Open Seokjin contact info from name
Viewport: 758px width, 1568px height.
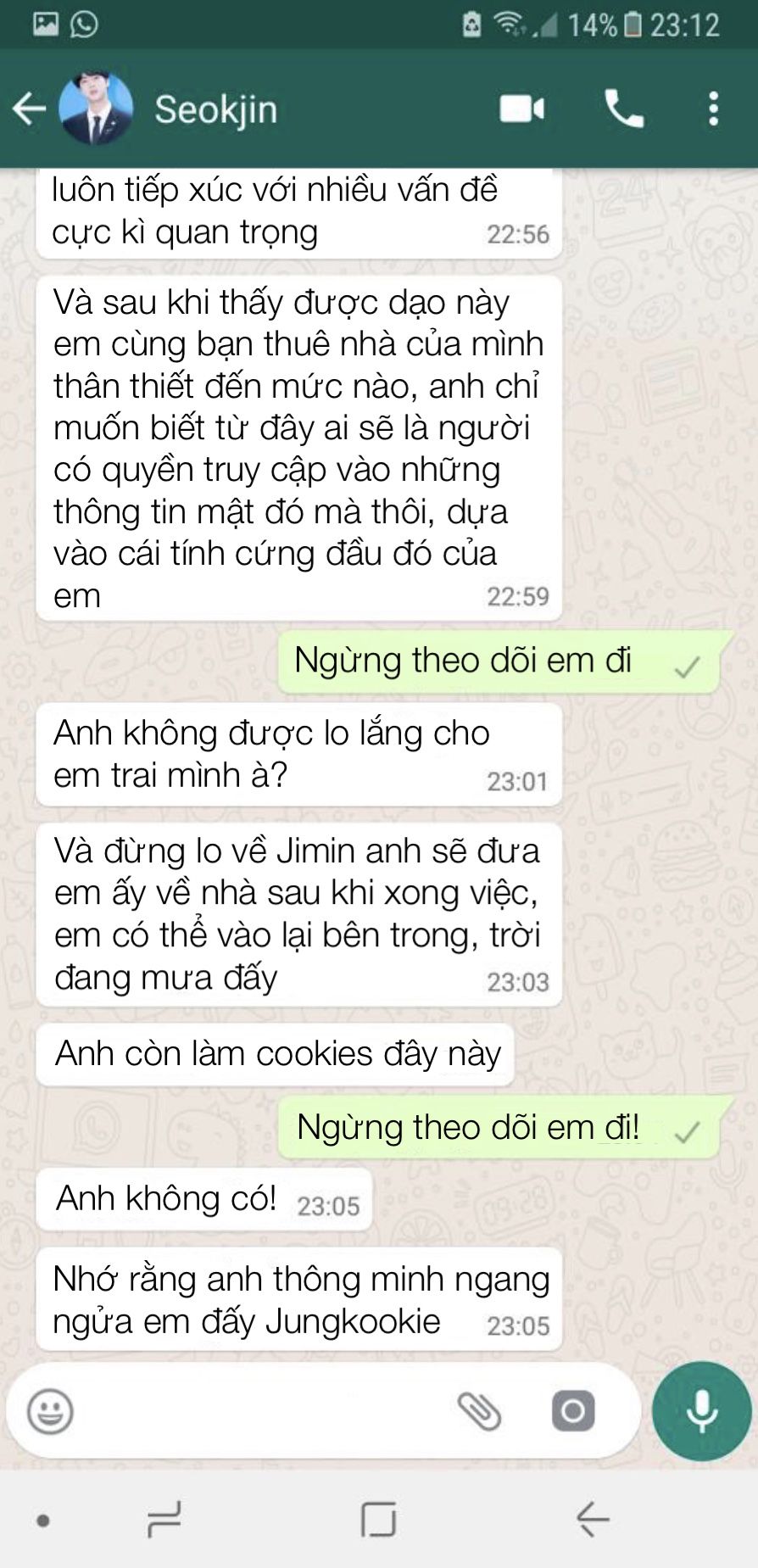[216, 109]
